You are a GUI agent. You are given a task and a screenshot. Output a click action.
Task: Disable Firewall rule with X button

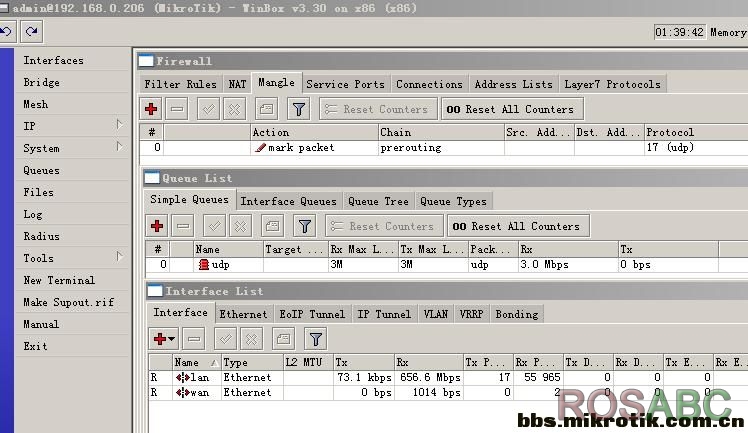tap(234, 109)
